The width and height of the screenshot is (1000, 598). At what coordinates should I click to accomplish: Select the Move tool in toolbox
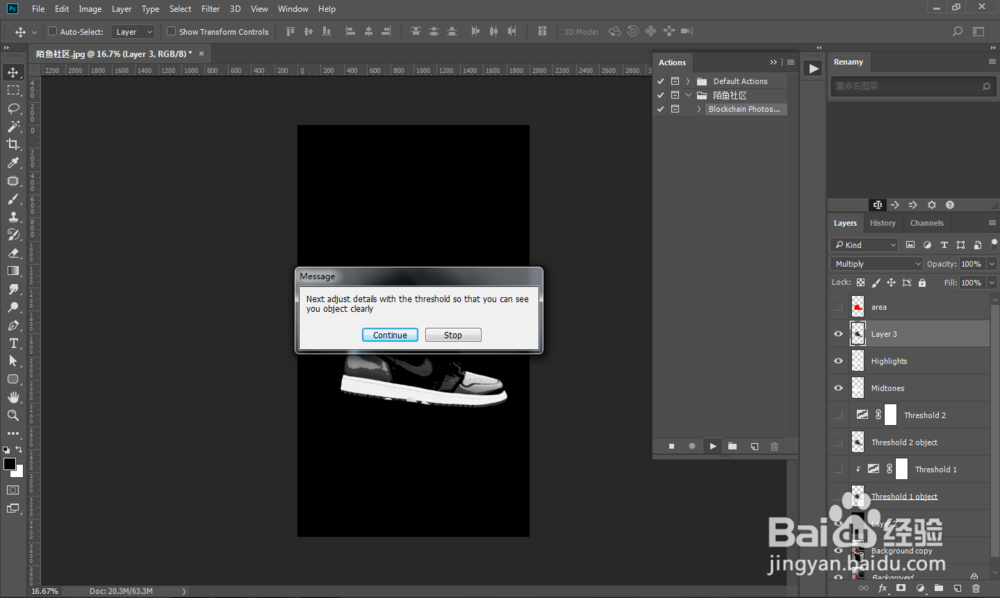tap(13, 72)
